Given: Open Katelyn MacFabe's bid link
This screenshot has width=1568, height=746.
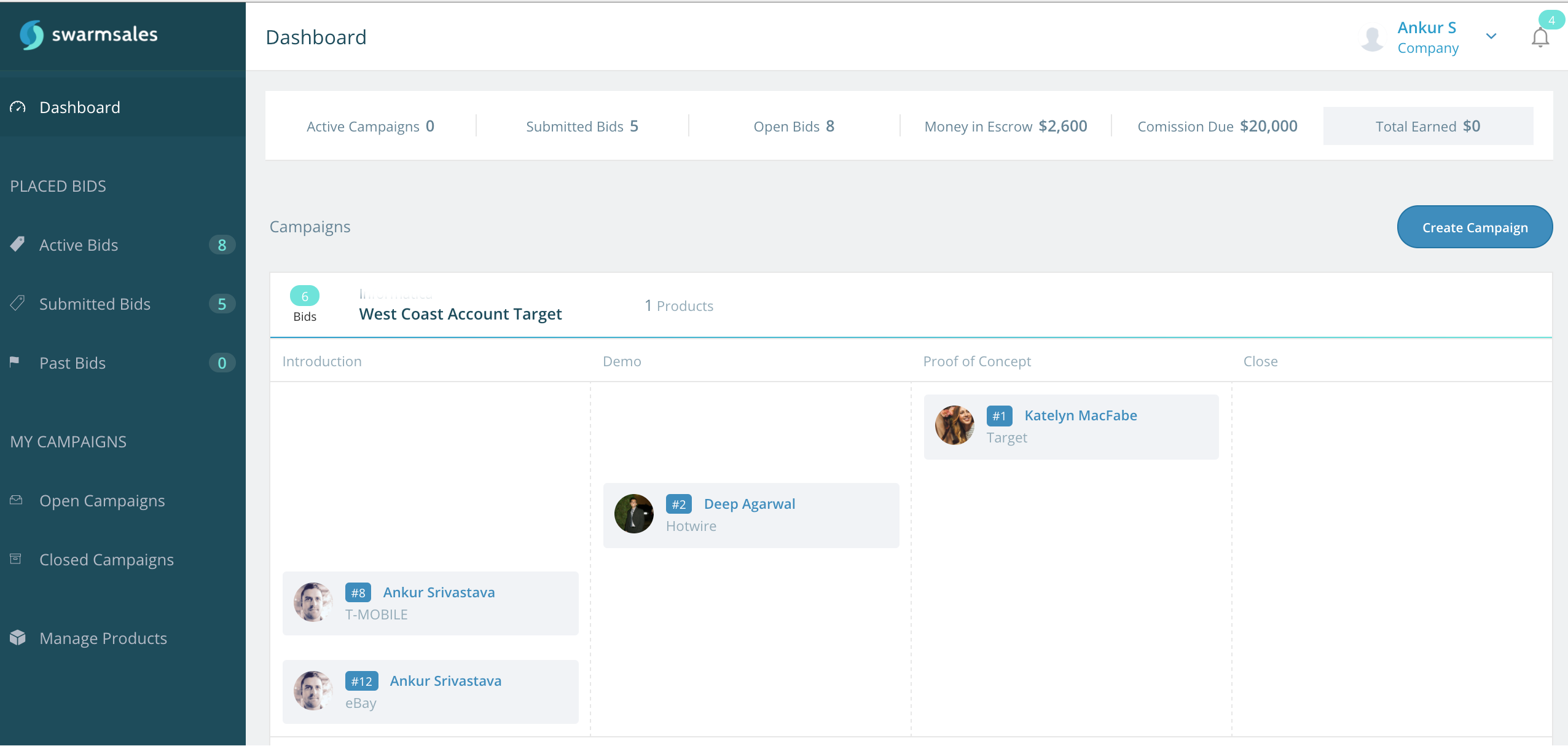Looking at the screenshot, I should tap(1080, 415).
